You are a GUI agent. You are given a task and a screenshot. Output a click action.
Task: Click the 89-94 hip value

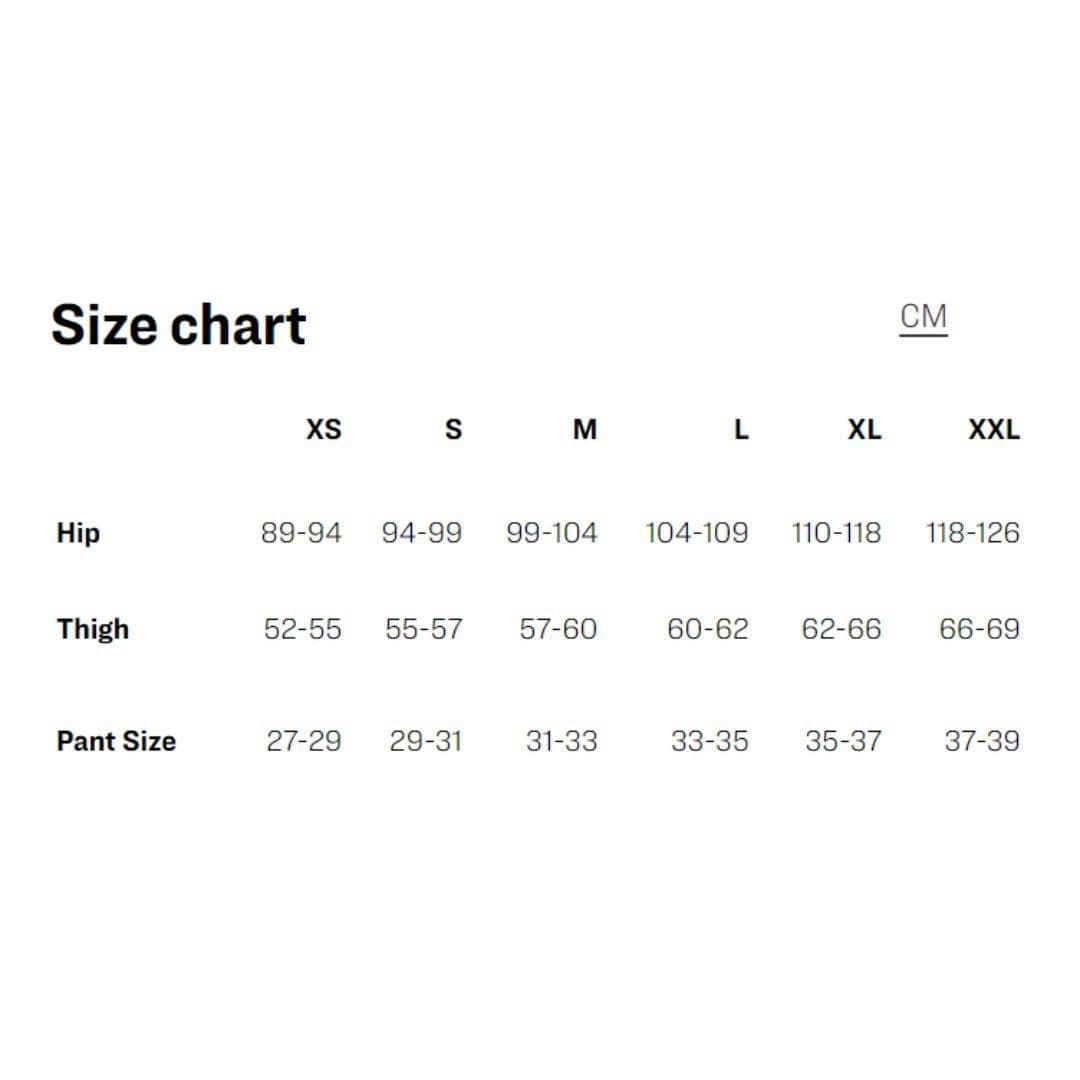click(301, 533)
